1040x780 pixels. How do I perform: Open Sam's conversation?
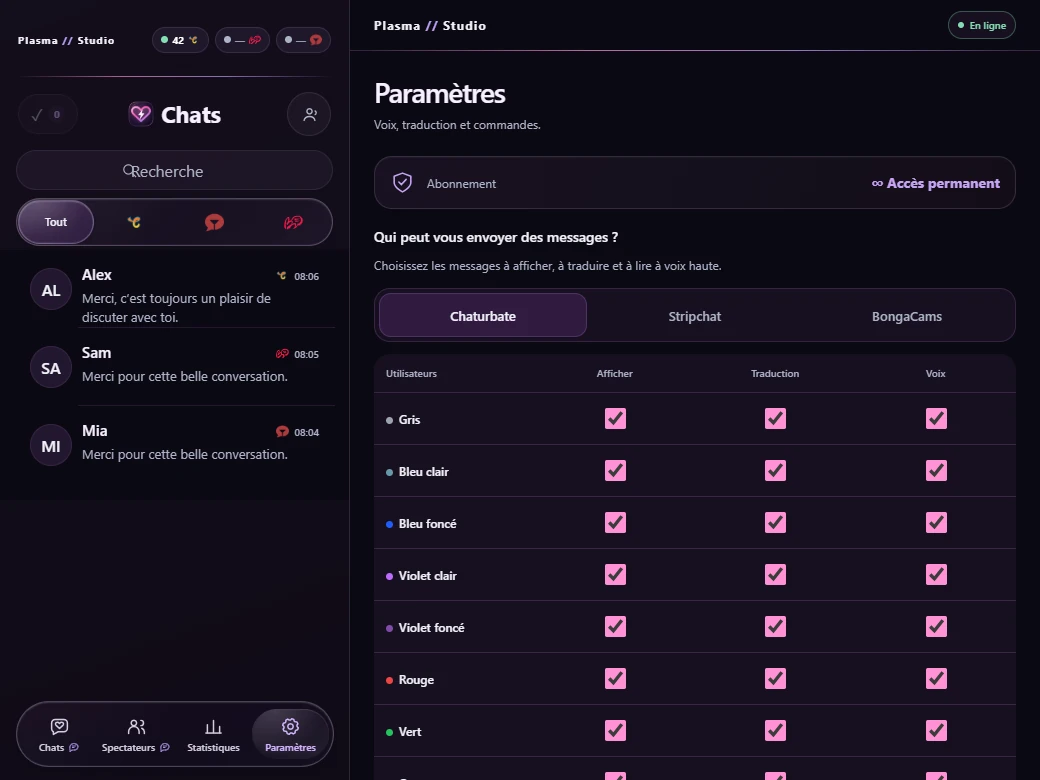tap(175, 367)
